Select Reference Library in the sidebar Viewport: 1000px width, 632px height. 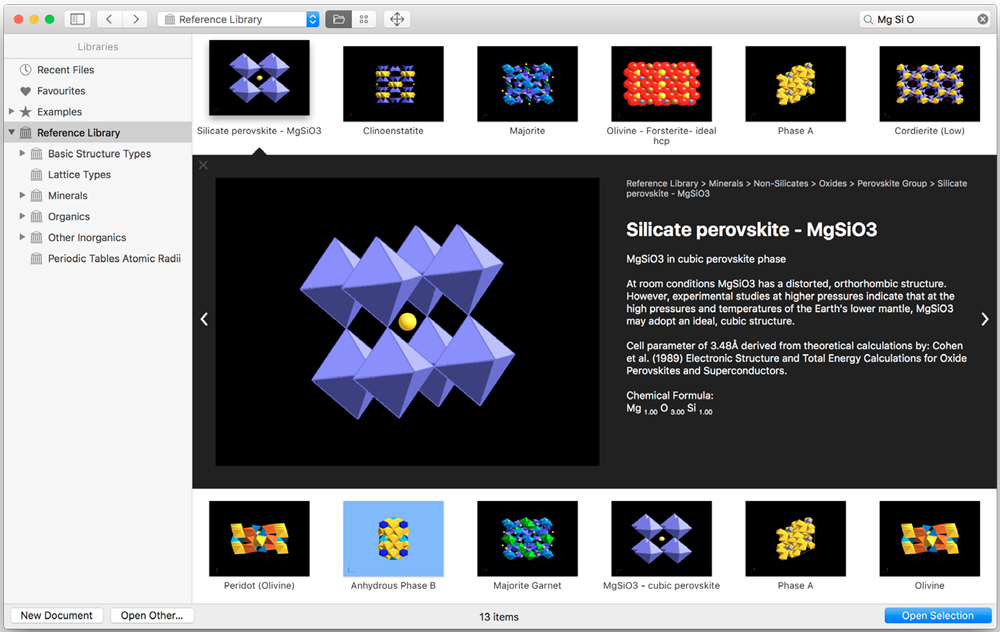pyautogui.click(x=78, y=133)
